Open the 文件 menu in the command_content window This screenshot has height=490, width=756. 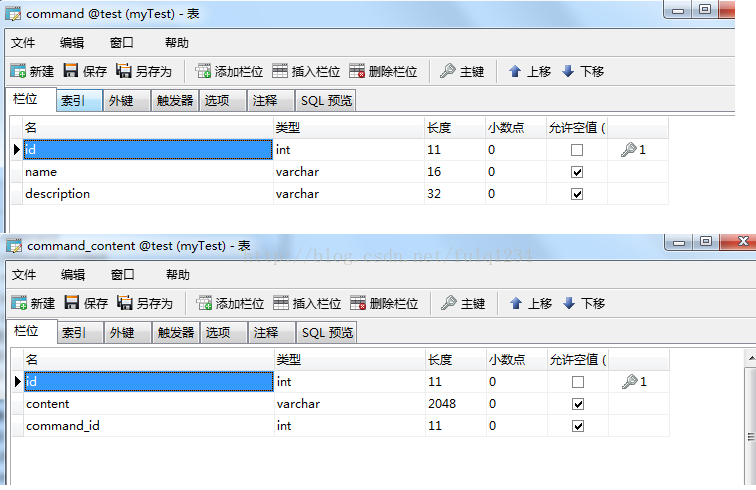point(24,275)
